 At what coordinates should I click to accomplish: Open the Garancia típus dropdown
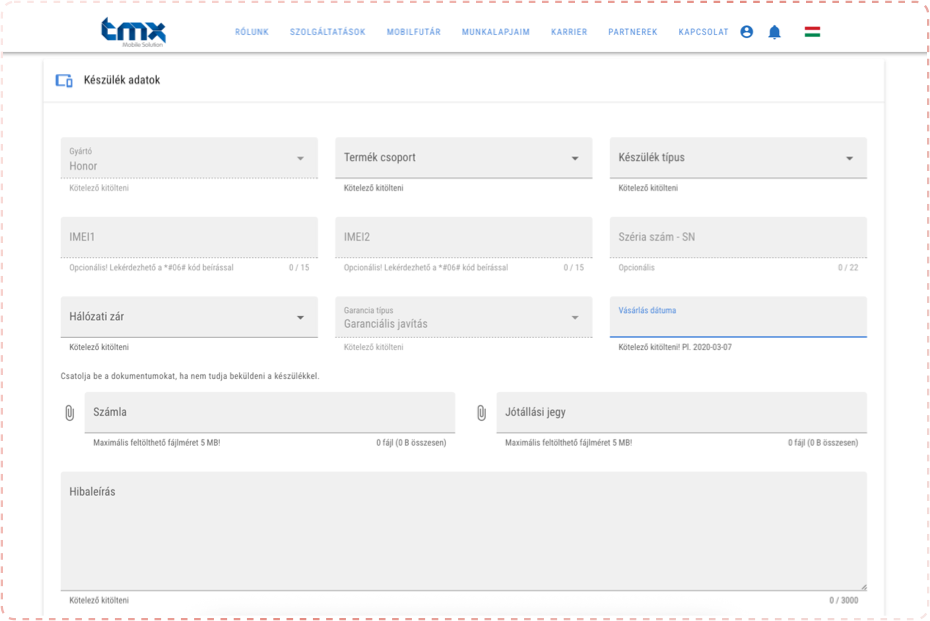pos(463,317)
